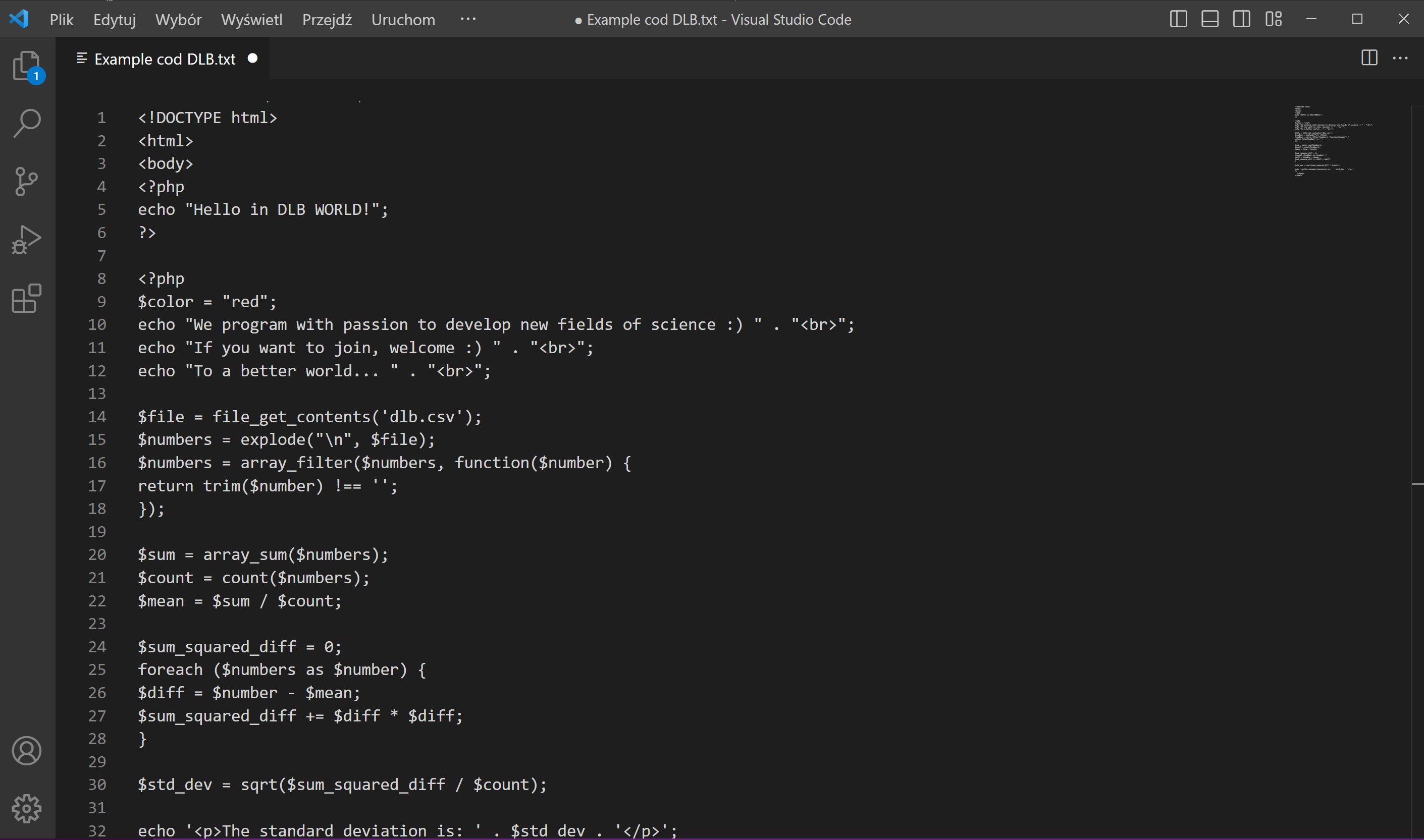1424x840 pixels.
Task: Open Run and Debug view
Action: (x=27, y=240)
